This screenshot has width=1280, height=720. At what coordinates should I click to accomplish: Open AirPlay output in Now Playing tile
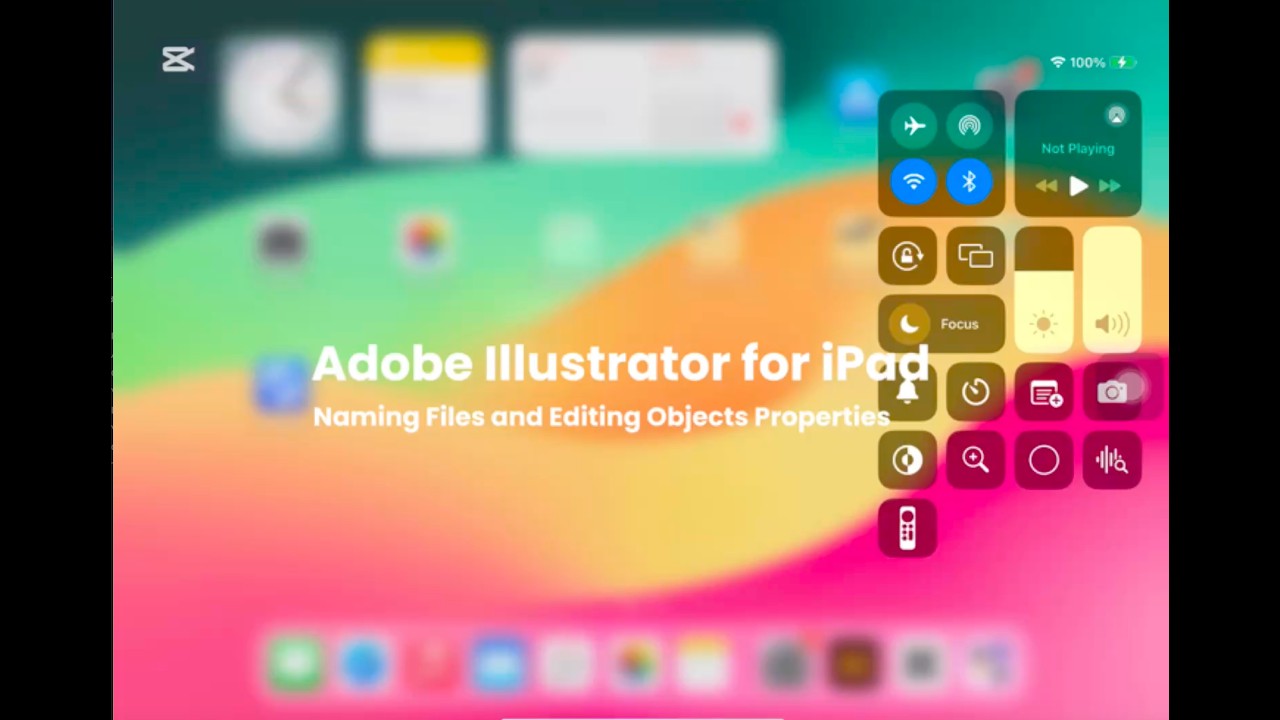point(1116,116)
